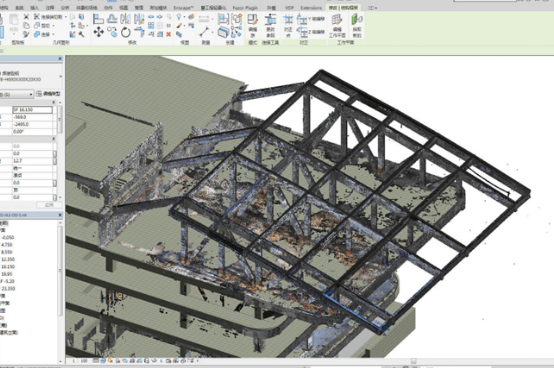Choose the Align tool in the Modify panel
The width and height of the screenshot is (554, 368).
pyautogui.click(x=99, y=19)
